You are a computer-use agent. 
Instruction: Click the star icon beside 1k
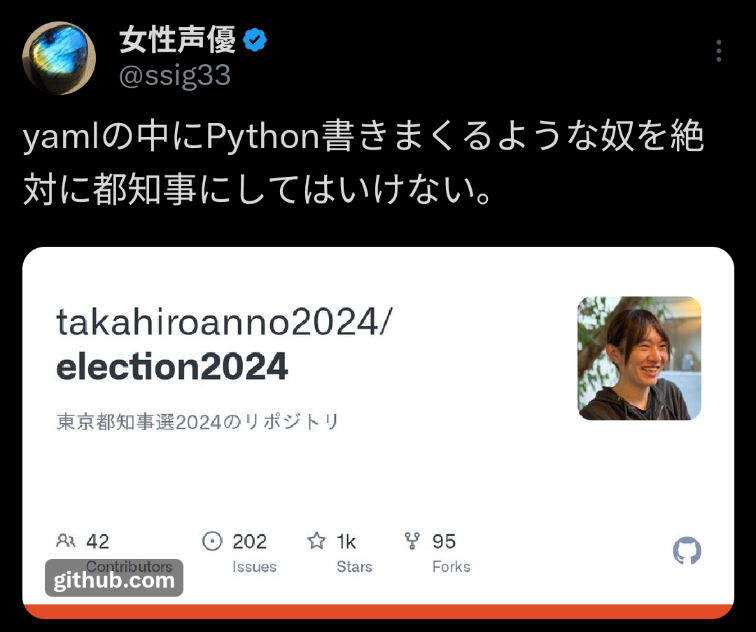(316, 541)
